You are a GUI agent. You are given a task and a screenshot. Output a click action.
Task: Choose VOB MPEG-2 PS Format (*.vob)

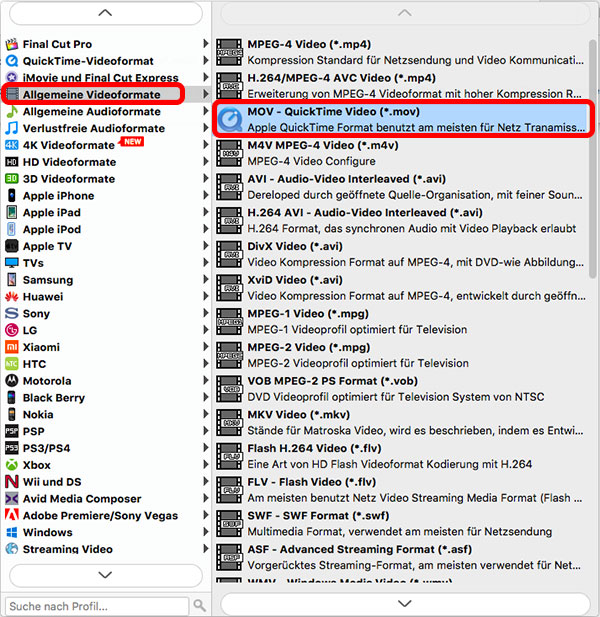point(401,389)
